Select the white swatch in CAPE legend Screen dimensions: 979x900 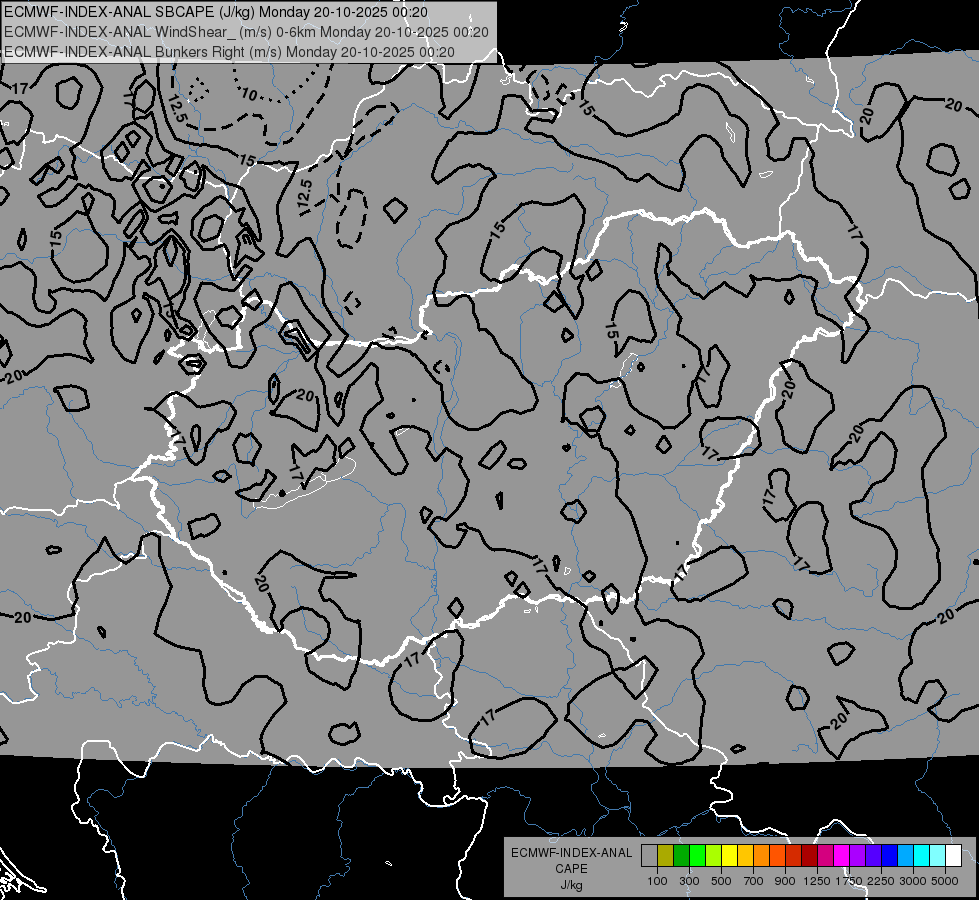[x=953, y=856]
